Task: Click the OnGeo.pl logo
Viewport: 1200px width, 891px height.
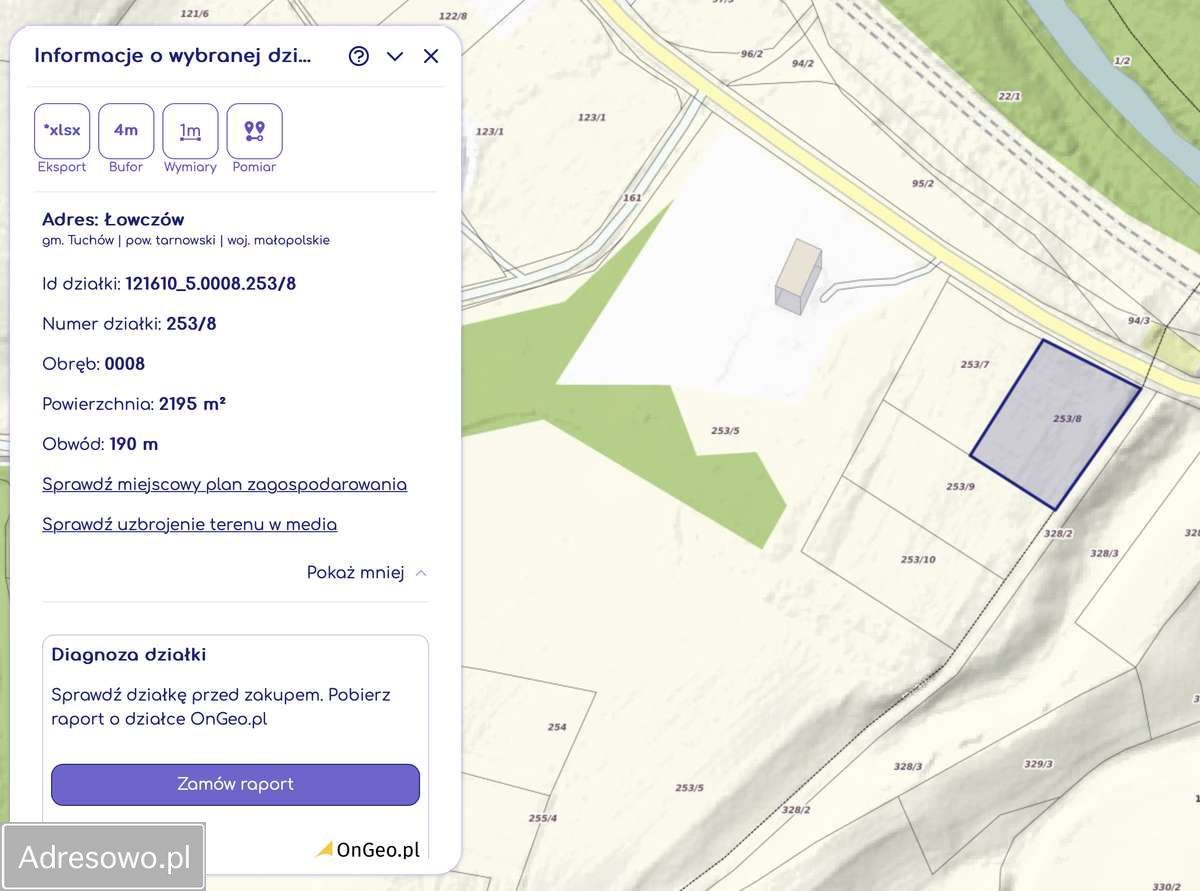Action: click(368, 850)
